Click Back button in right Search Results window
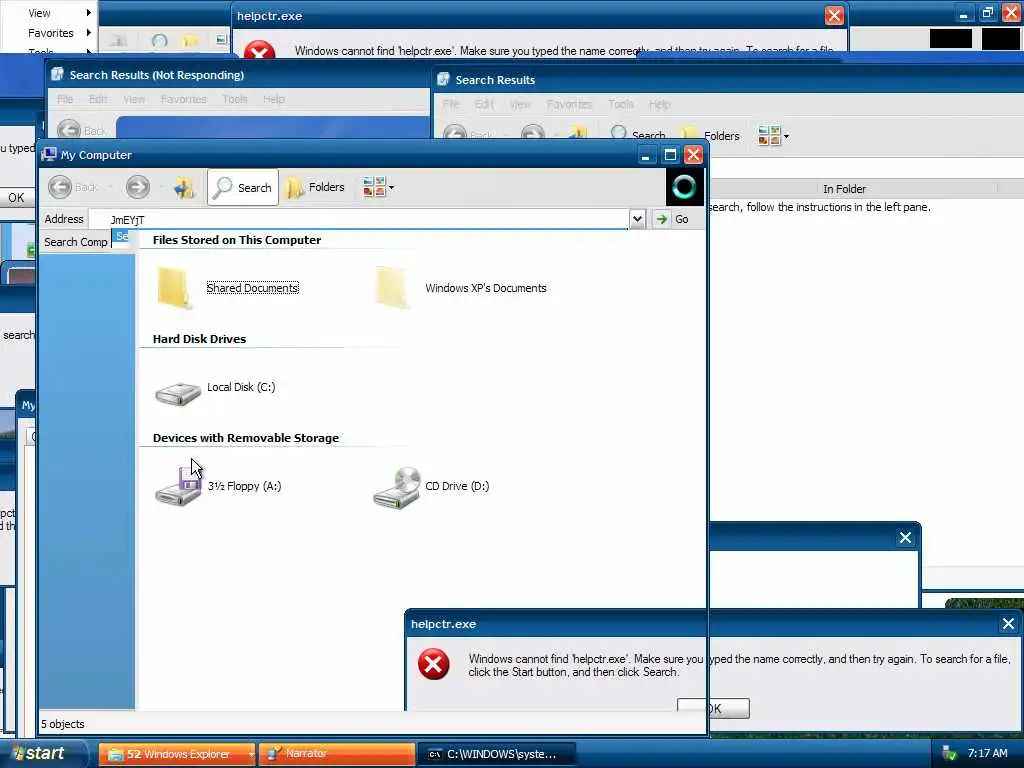 [x=468, y=135]
